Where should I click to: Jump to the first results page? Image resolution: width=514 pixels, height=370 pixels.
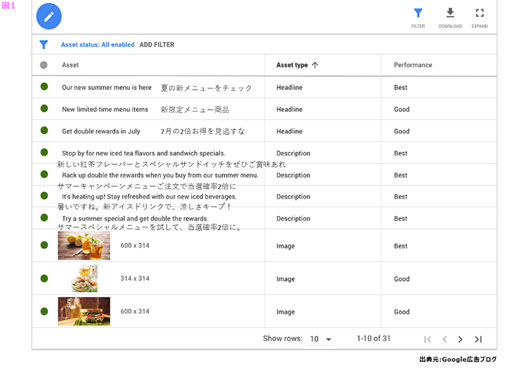pos(428,339)
